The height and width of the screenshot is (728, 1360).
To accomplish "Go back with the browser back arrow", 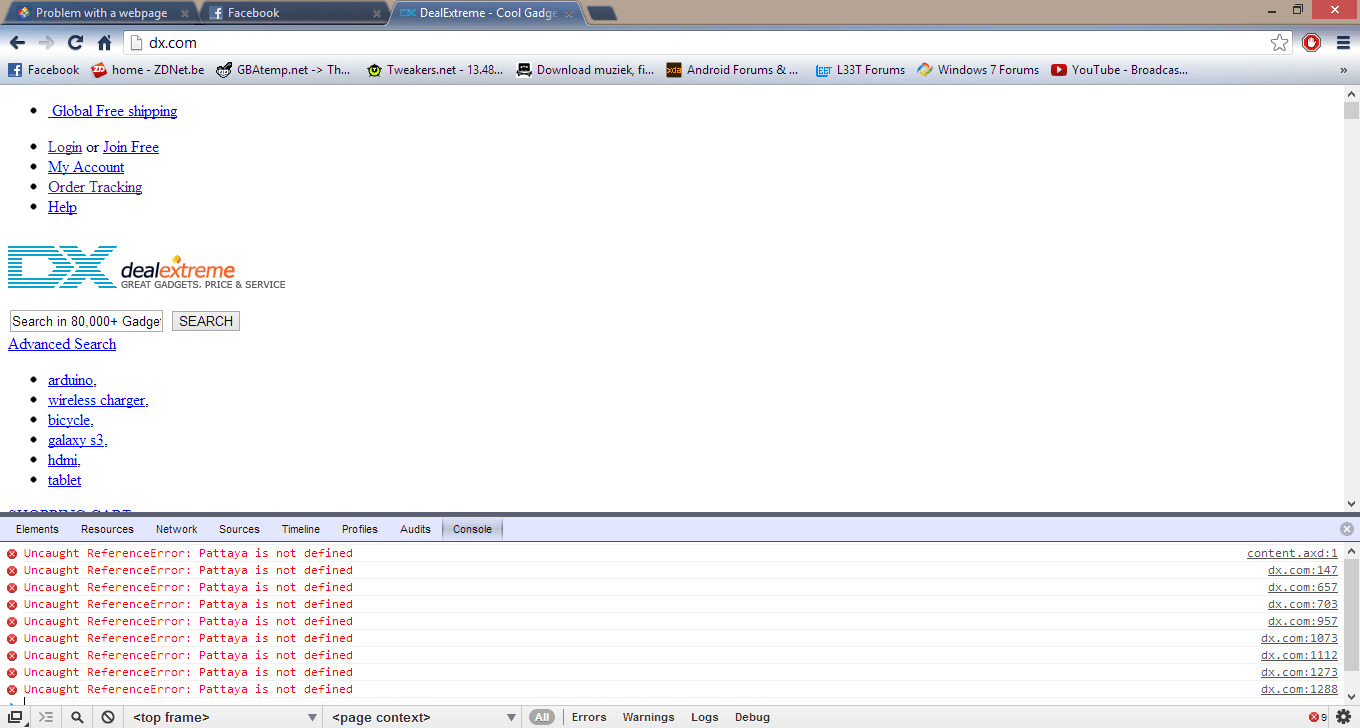I will pyautogui.click(x=17, y=43).
